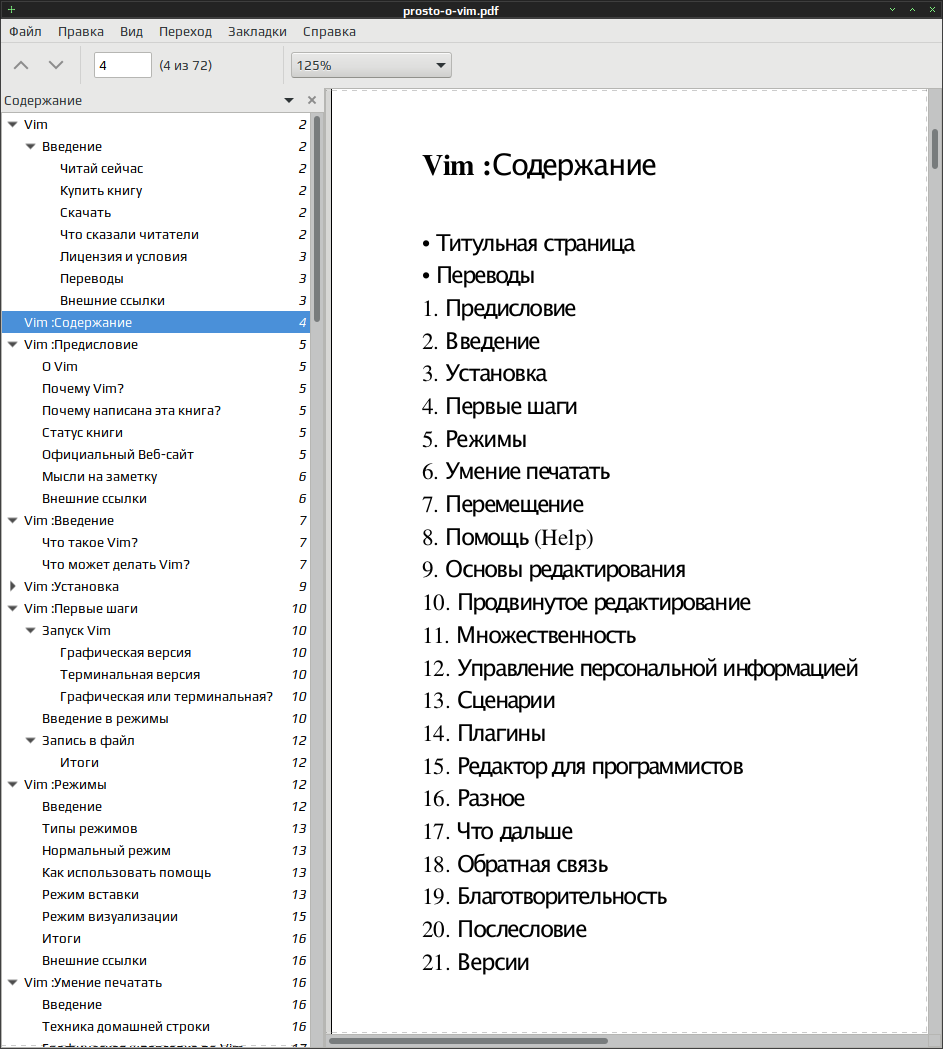This screenshot has height=1049, width=943.
Task: Open the Справка menu
Action: 329,31
